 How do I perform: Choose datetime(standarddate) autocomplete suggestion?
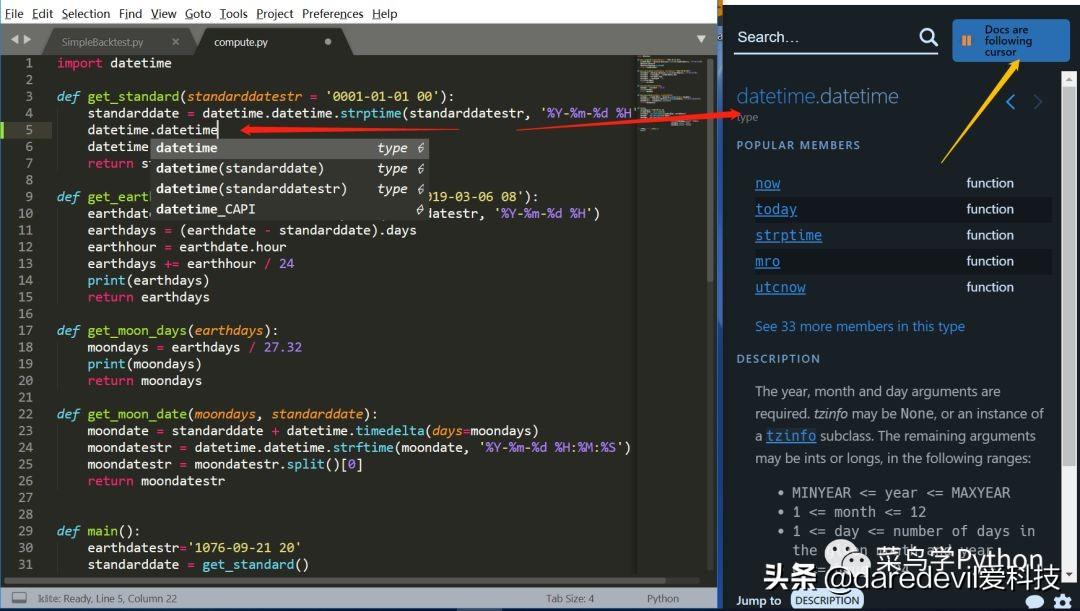(x=289, y=169)
